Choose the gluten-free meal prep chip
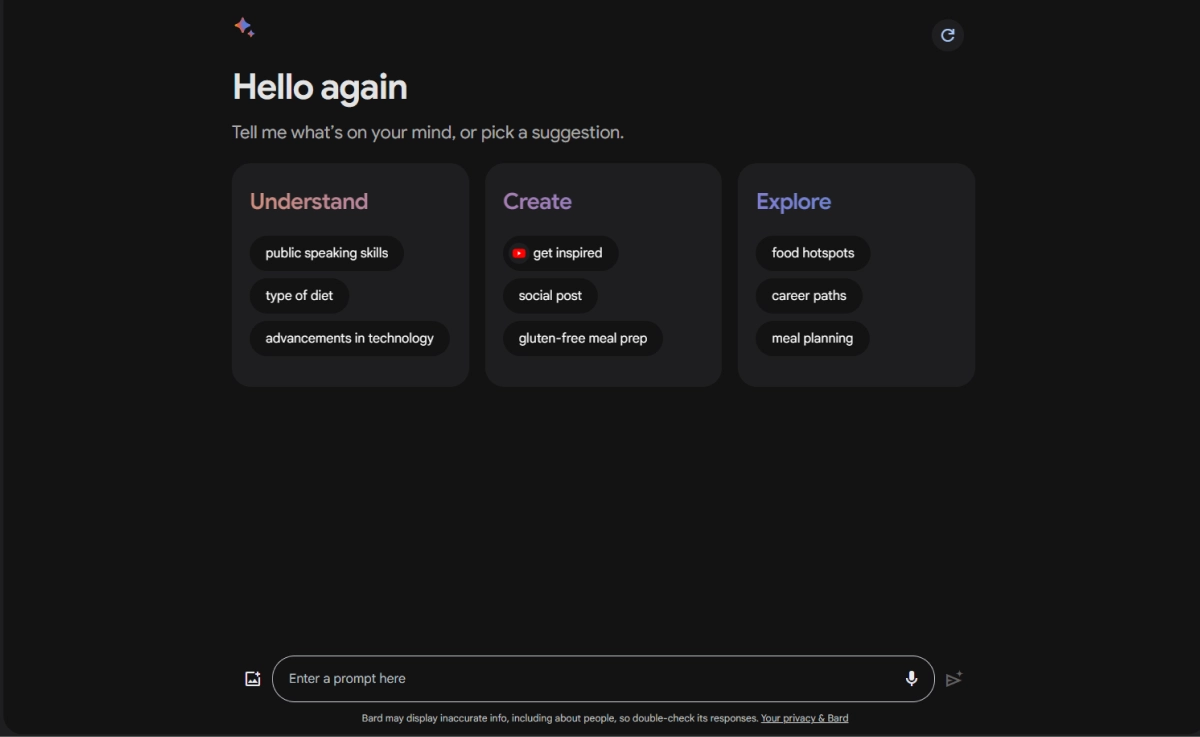 click(583, 338)
